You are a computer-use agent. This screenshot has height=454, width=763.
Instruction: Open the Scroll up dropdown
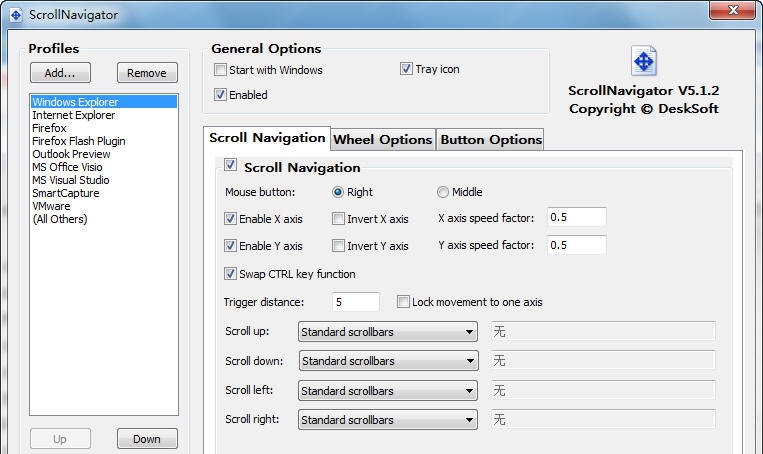click(x=388, y=332)
